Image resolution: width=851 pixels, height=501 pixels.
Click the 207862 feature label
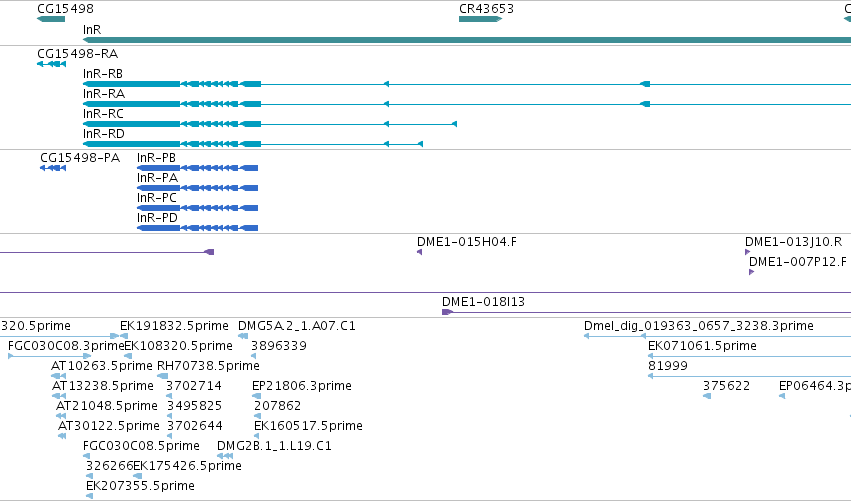click(277, 406)
